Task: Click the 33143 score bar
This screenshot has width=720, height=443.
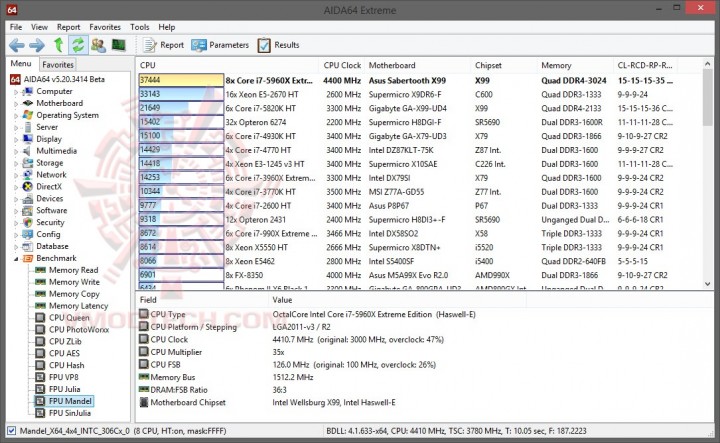Action: tap(181, 94)
